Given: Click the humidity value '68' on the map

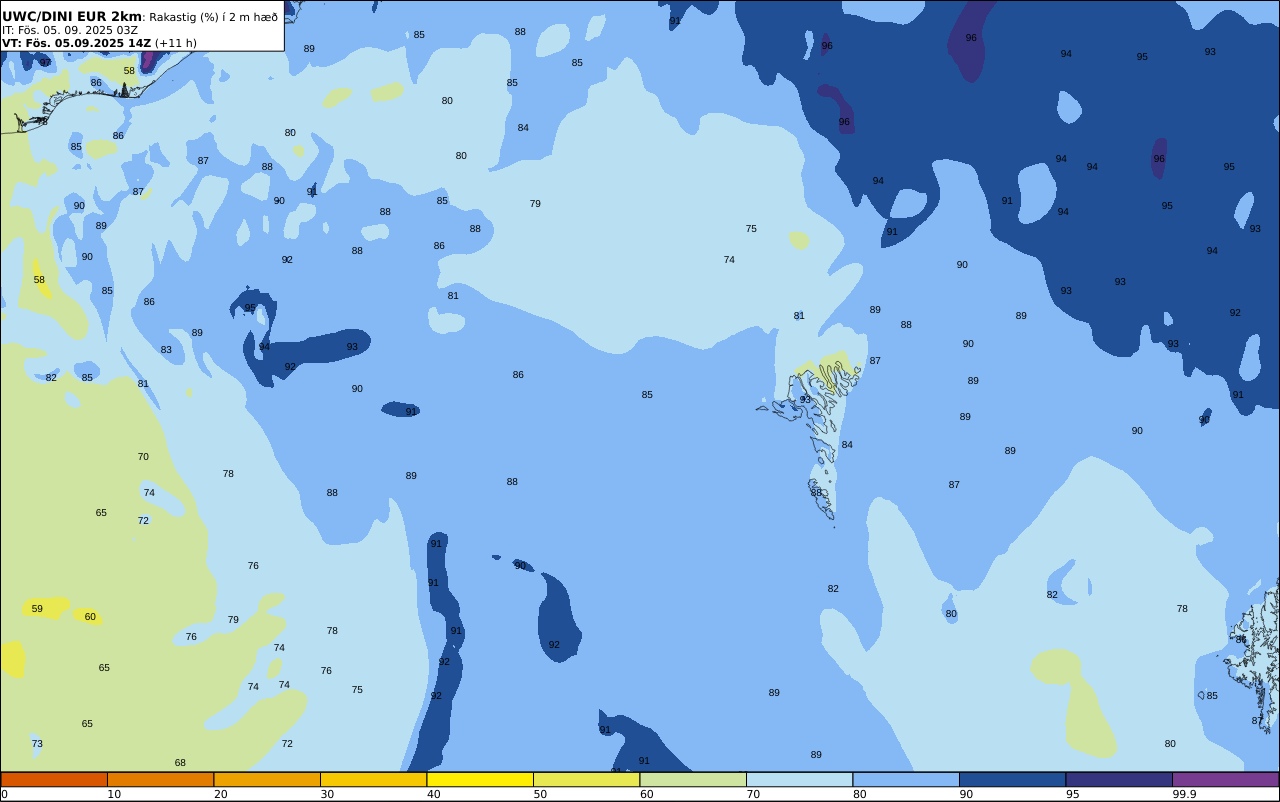Looking at the screenshot, I should point(180,763).
